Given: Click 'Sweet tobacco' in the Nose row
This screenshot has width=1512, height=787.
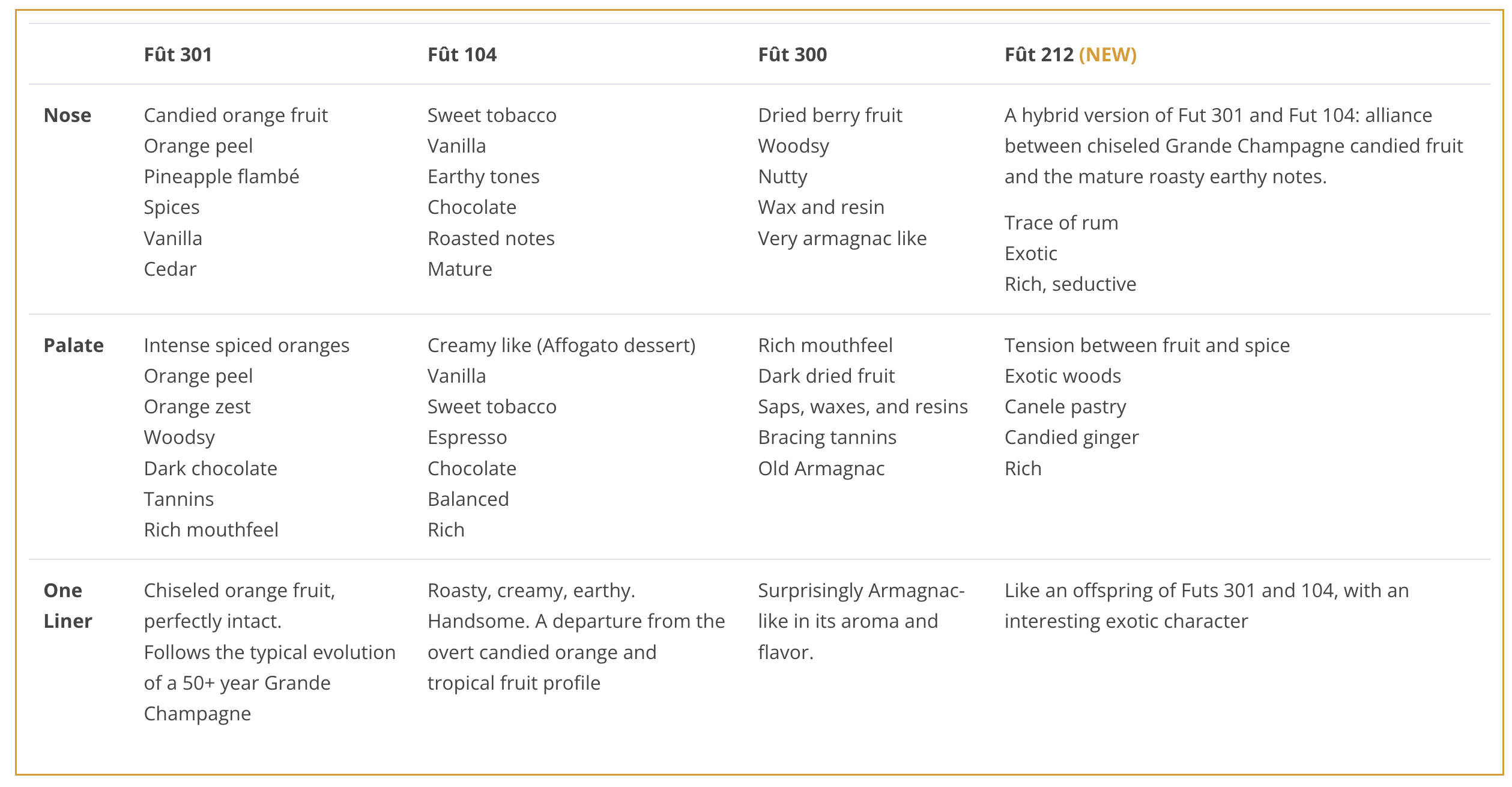Looking at the screenshot, I should coord(492,115).
